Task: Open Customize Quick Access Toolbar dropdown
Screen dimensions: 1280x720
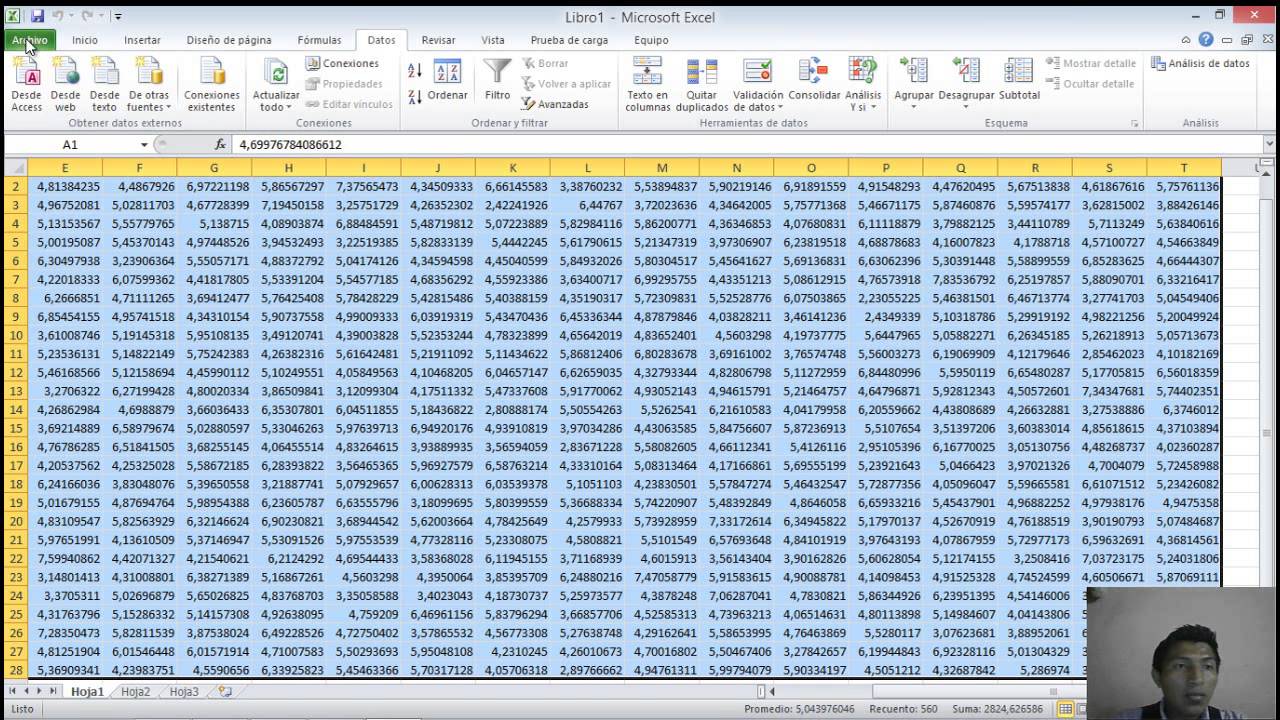Action: click(118, 16)
